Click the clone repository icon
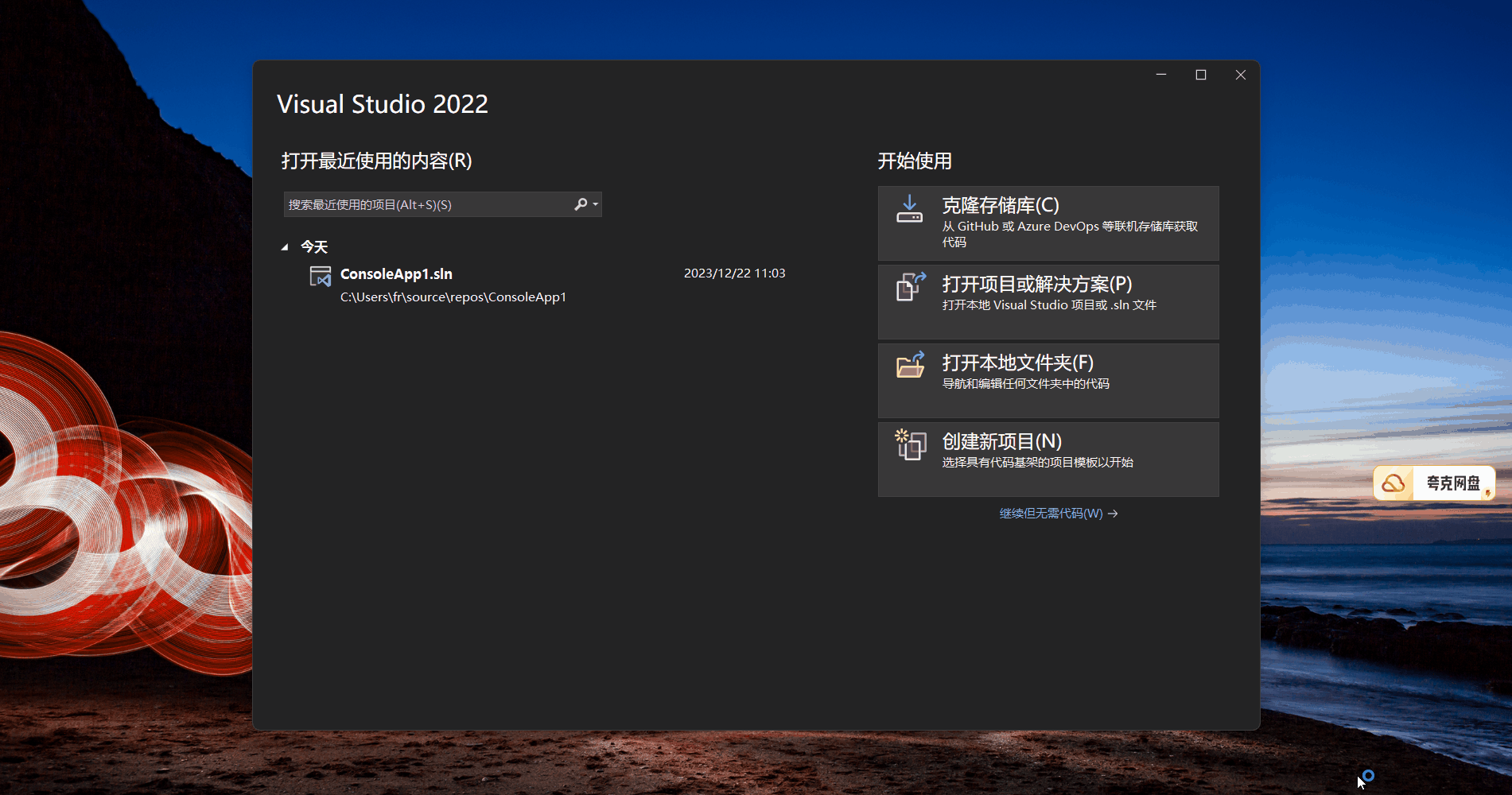The image size is (1512, 795). [909, 208]
